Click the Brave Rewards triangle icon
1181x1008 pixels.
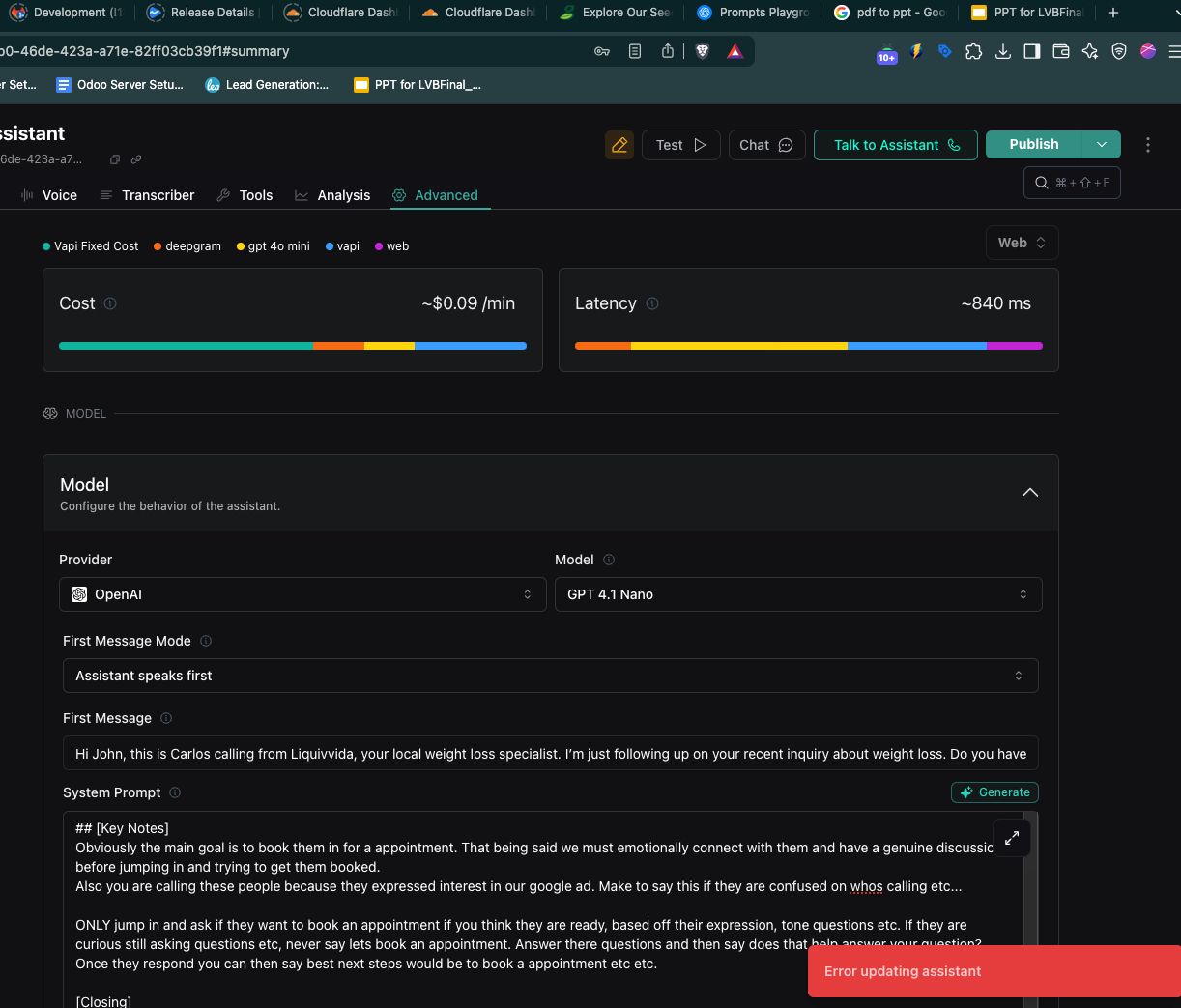click(735, 51)
